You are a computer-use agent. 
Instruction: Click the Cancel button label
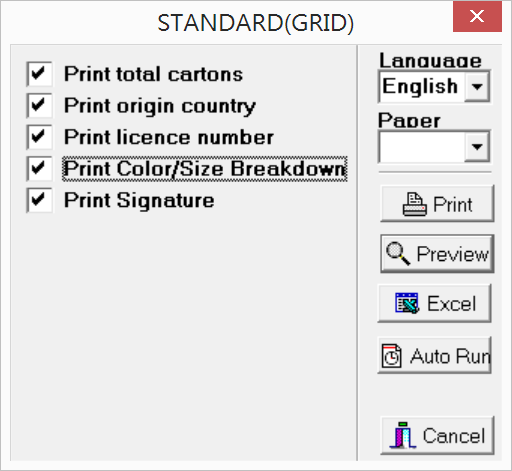tap(454, 435)
